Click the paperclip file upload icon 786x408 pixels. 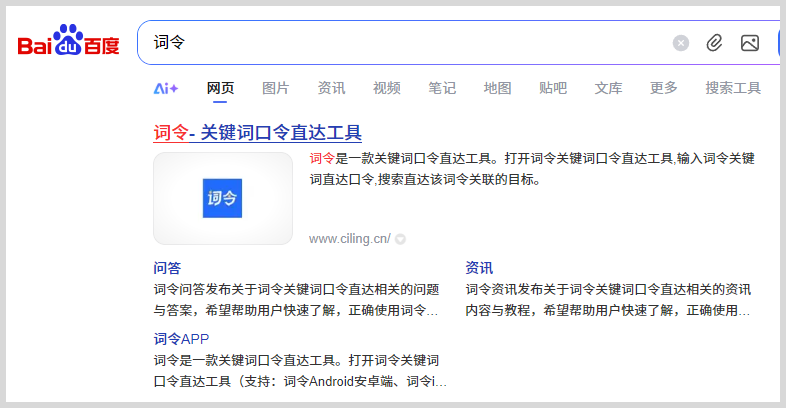click(x=714, y=43)
